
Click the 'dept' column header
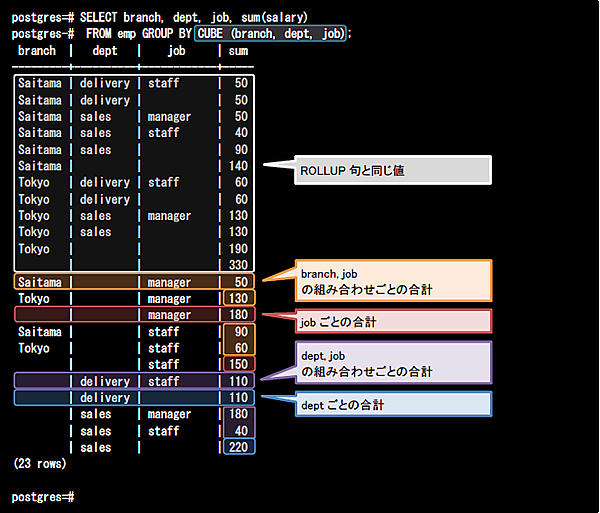coord(105,51)
